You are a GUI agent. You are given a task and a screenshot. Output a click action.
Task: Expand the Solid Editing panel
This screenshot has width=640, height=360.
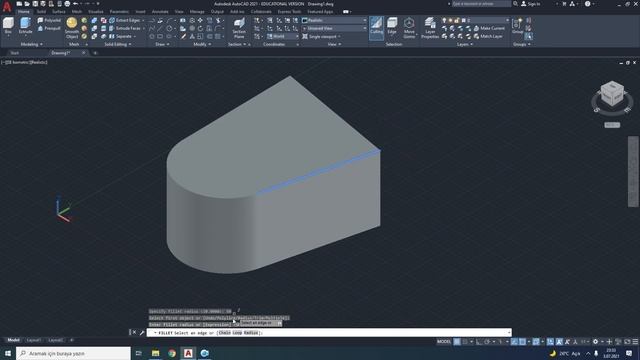click(x=118, y=44)
